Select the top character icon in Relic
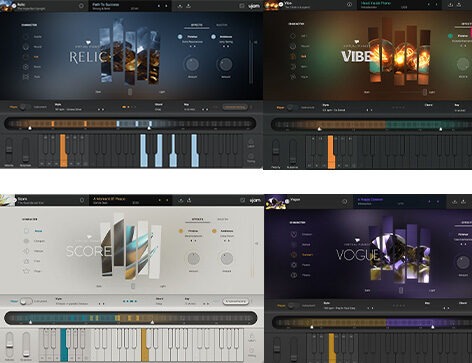The image size is (472, 363). click(x=26, y=37)
